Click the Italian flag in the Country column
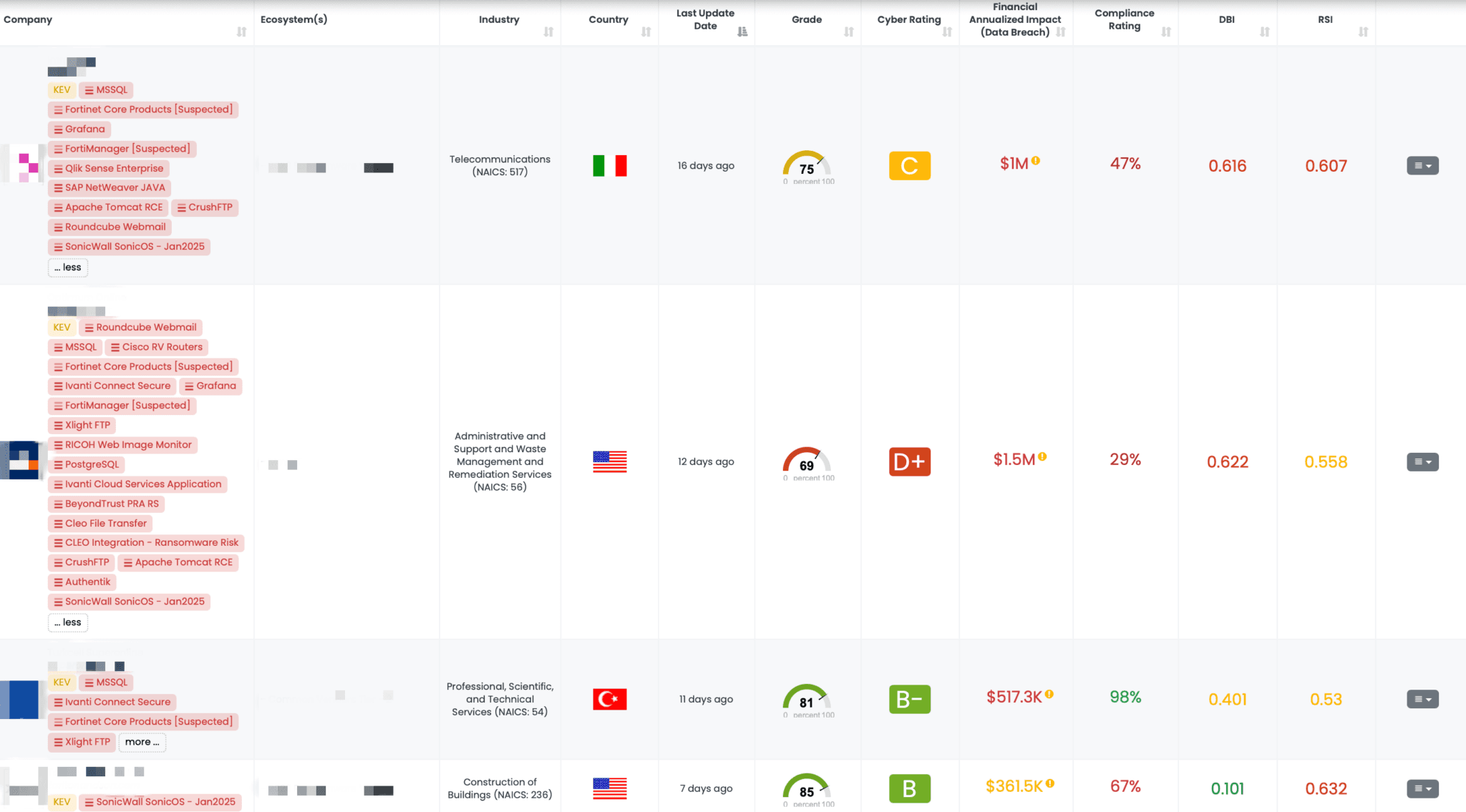The height and width of the screenshot is (812, 1466). tap(609, 165)
